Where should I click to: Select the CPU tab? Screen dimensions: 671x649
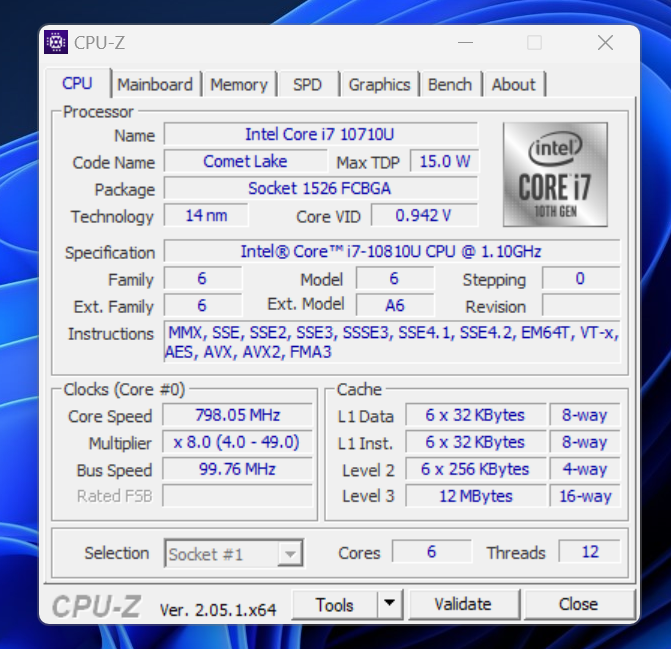tap(77, 84)
